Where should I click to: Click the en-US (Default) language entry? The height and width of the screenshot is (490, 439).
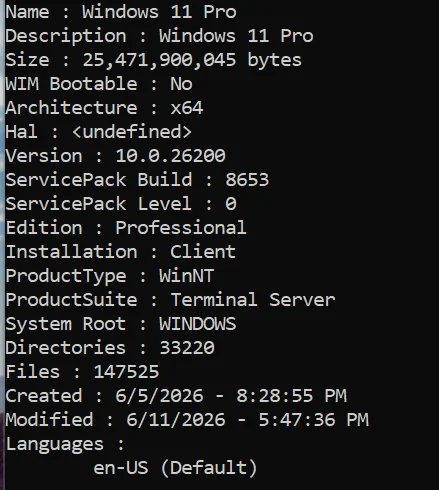tap(175, 468)
